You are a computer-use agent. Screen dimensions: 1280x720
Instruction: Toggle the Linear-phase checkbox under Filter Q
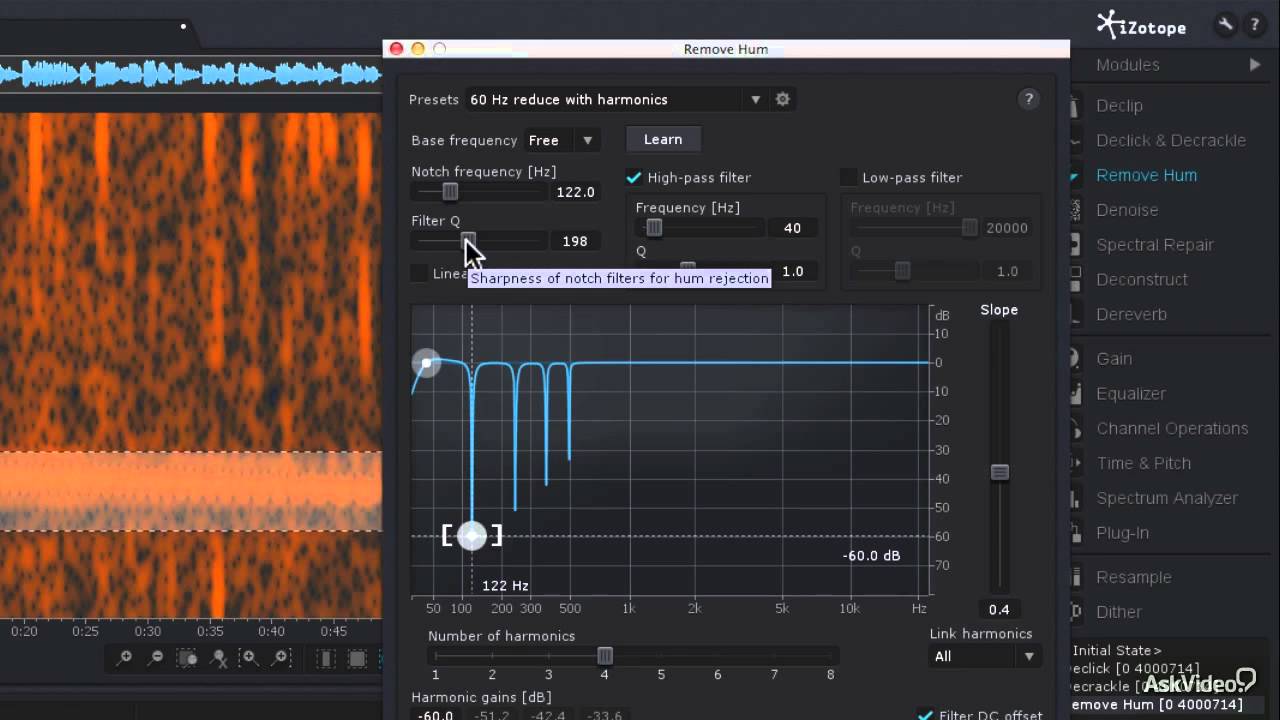[419, 273]
